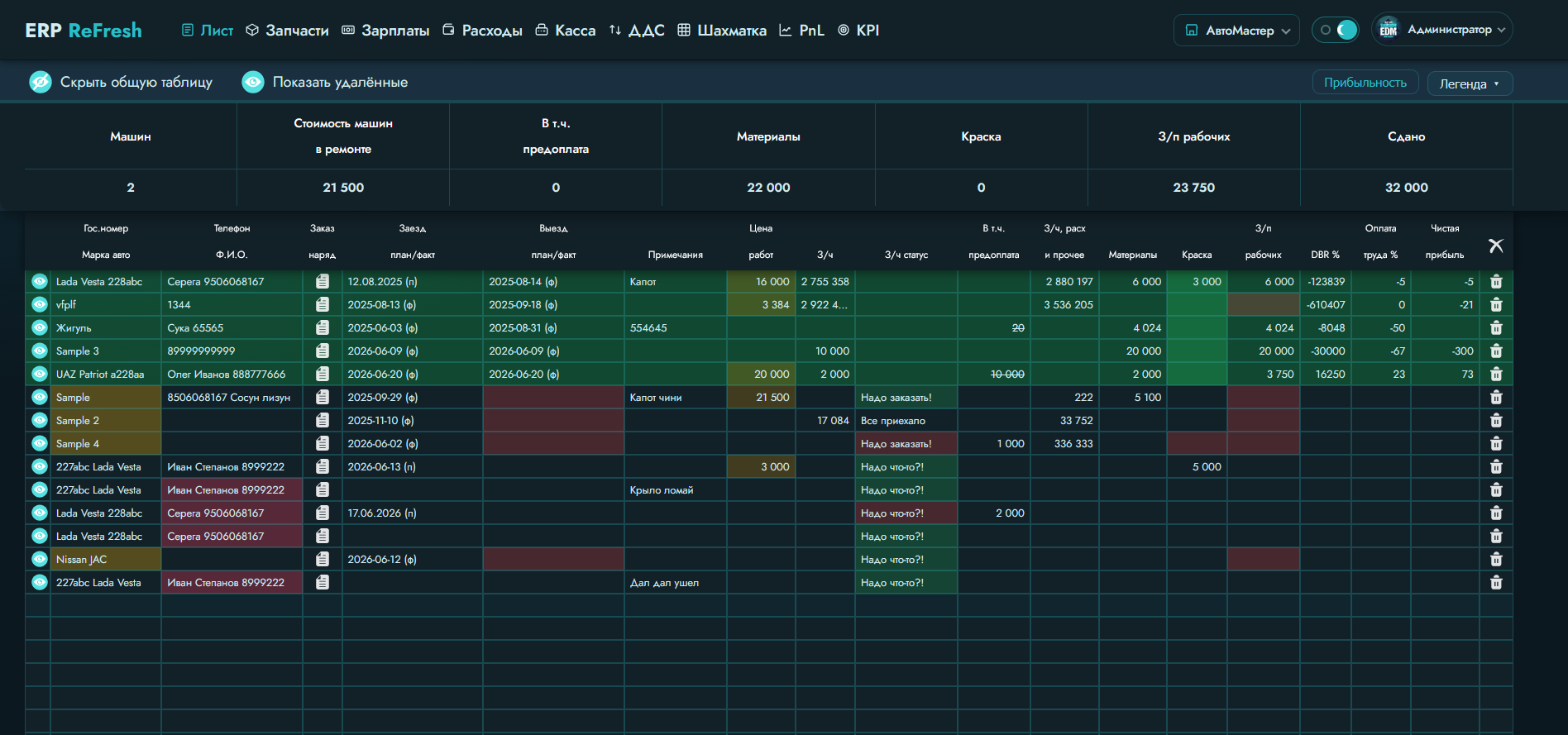The height and width of the screenshot is (735, 1568).
Task: Open order document icon for Жигуль row
Action: [x=323, y=328]
